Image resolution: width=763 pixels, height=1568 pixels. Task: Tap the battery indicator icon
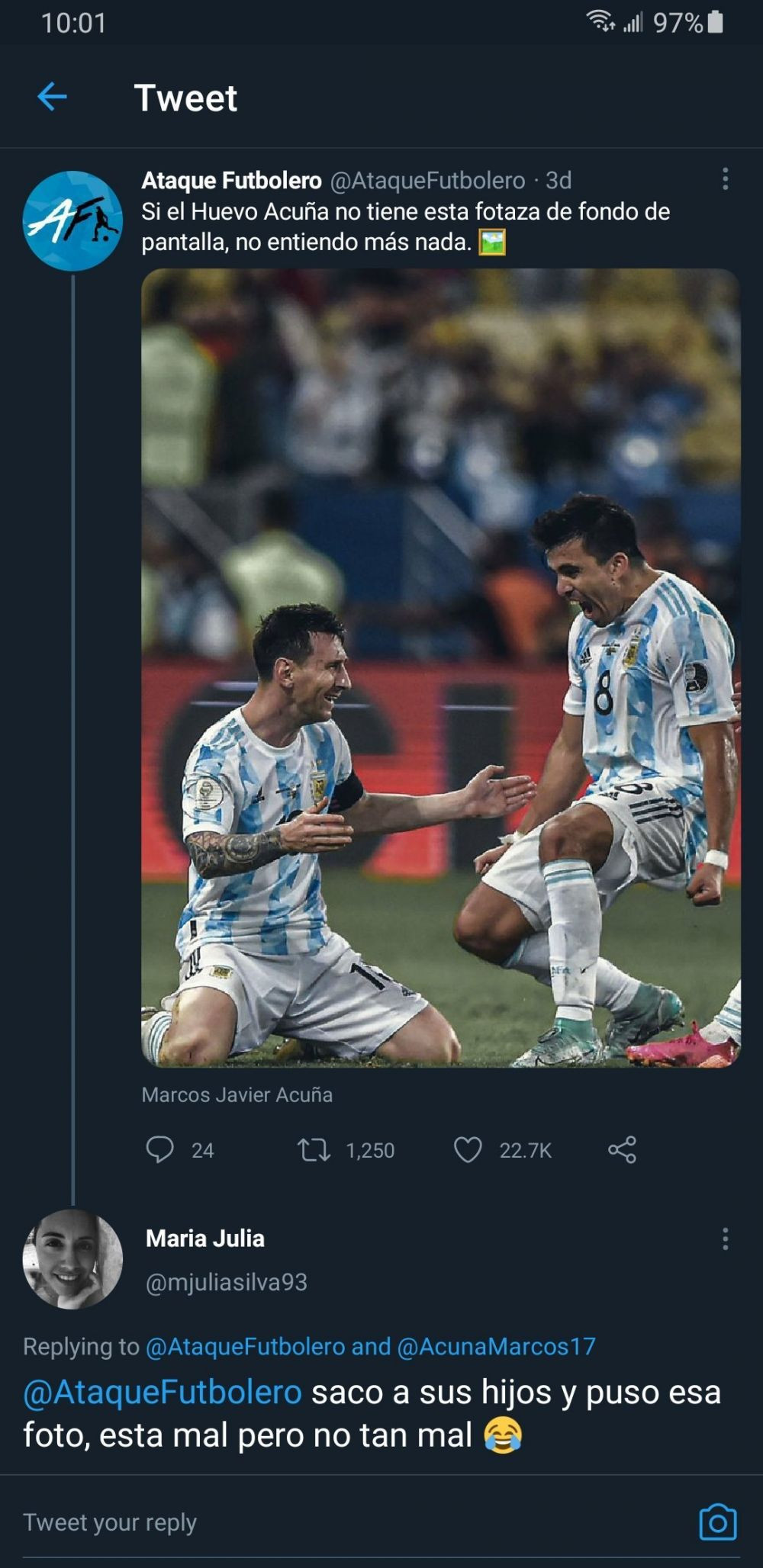click(x=713, y=23)
